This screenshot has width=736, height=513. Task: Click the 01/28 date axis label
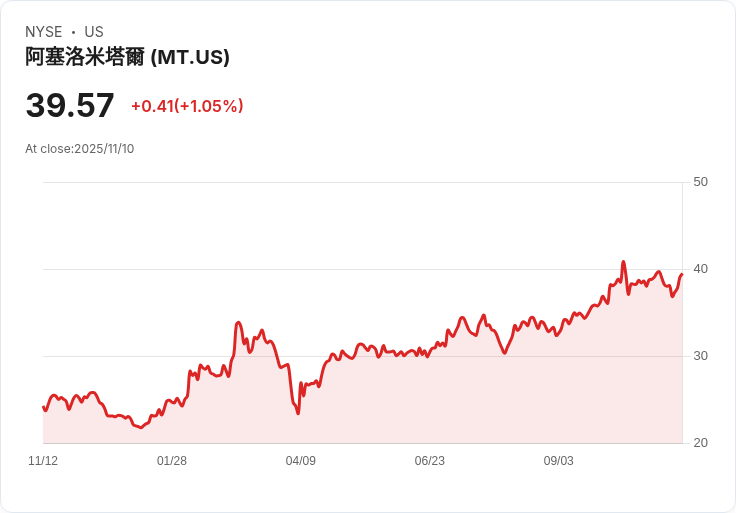(172, 461)
